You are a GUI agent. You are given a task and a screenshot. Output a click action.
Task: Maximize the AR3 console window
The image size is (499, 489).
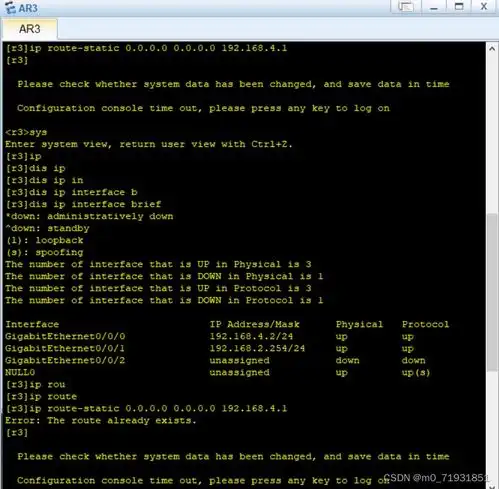click(459, 7)
